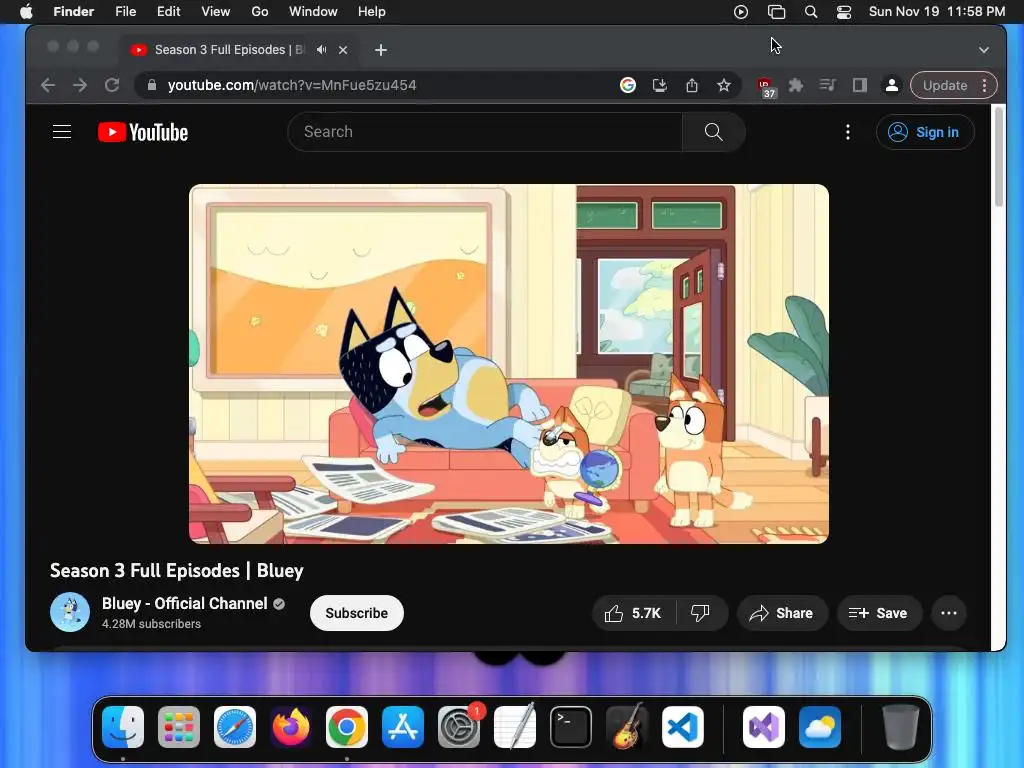Viewport: 1024px width, 768px height.
Task: Open the View menu
Action: [x=216, y=12]
